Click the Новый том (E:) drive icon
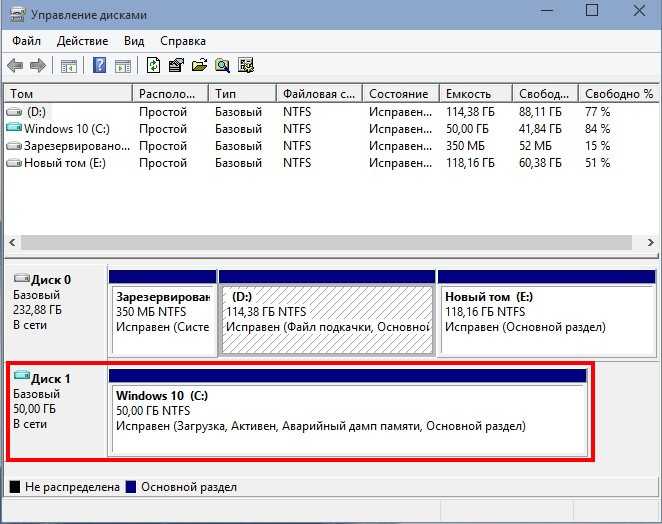 14,163
